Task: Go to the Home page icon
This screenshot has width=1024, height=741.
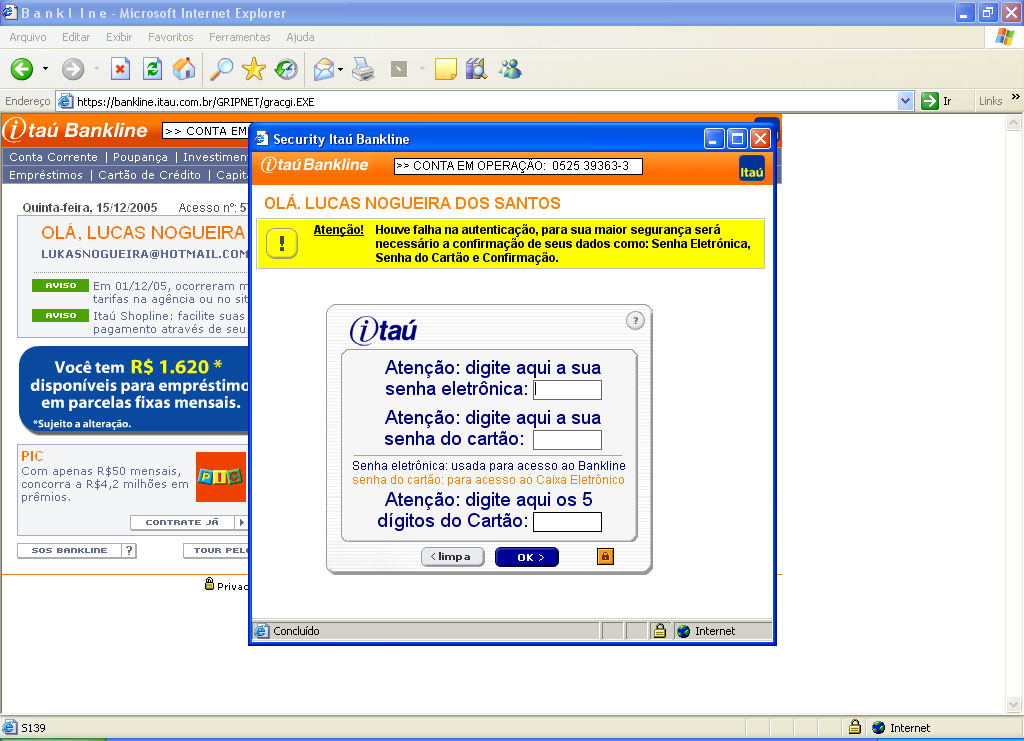Action: tap(184, 69)
